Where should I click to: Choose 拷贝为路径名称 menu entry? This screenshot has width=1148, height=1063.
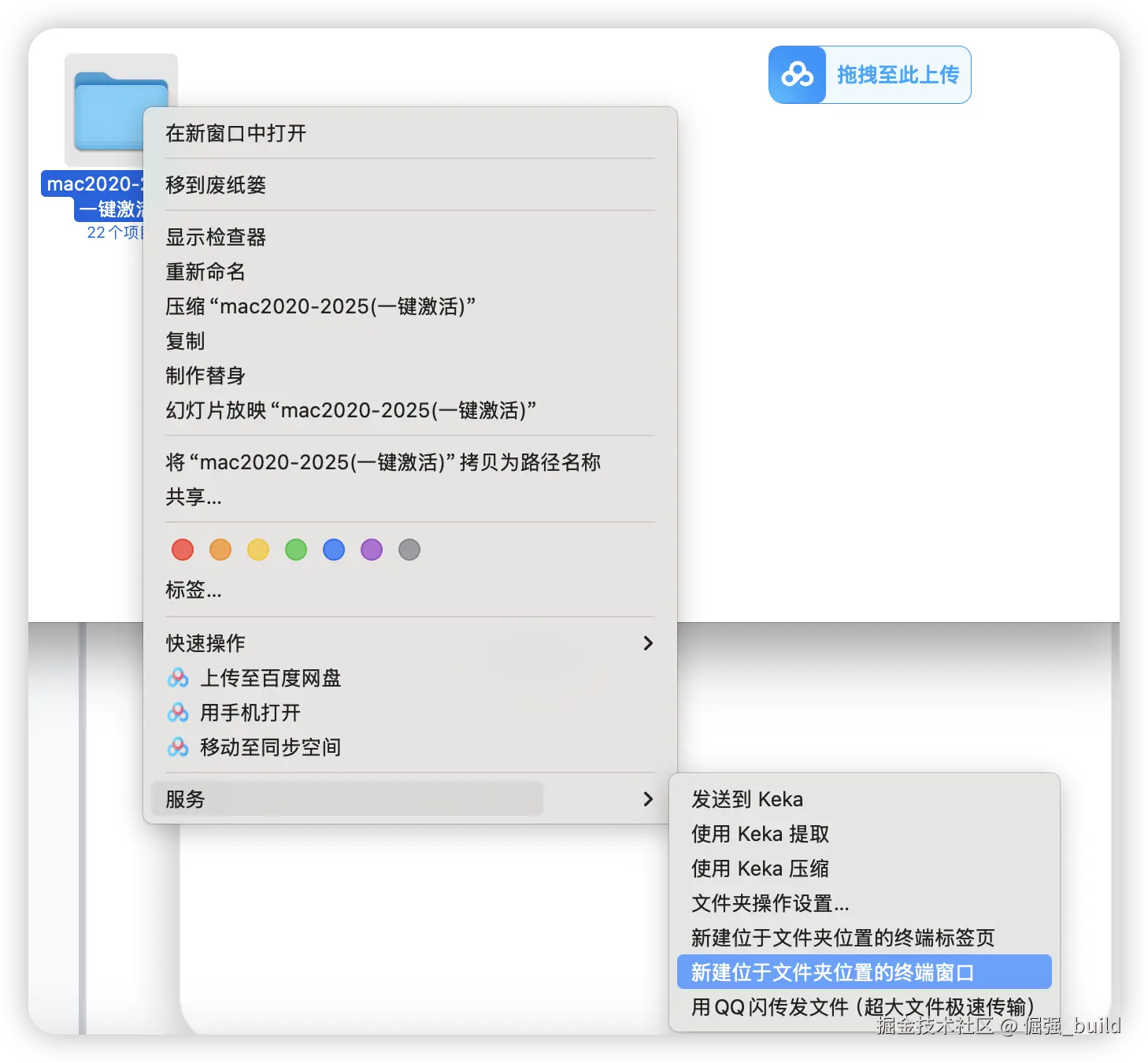click(410, 462)
